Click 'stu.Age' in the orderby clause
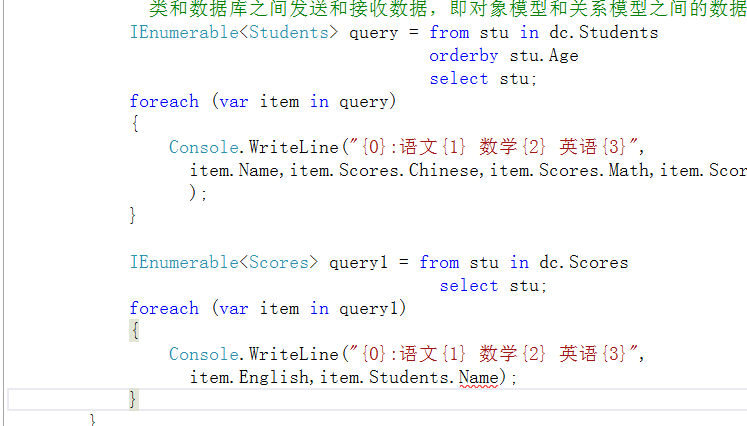The image size is (747, 426). pyautogui.click(x=544, y=56)
